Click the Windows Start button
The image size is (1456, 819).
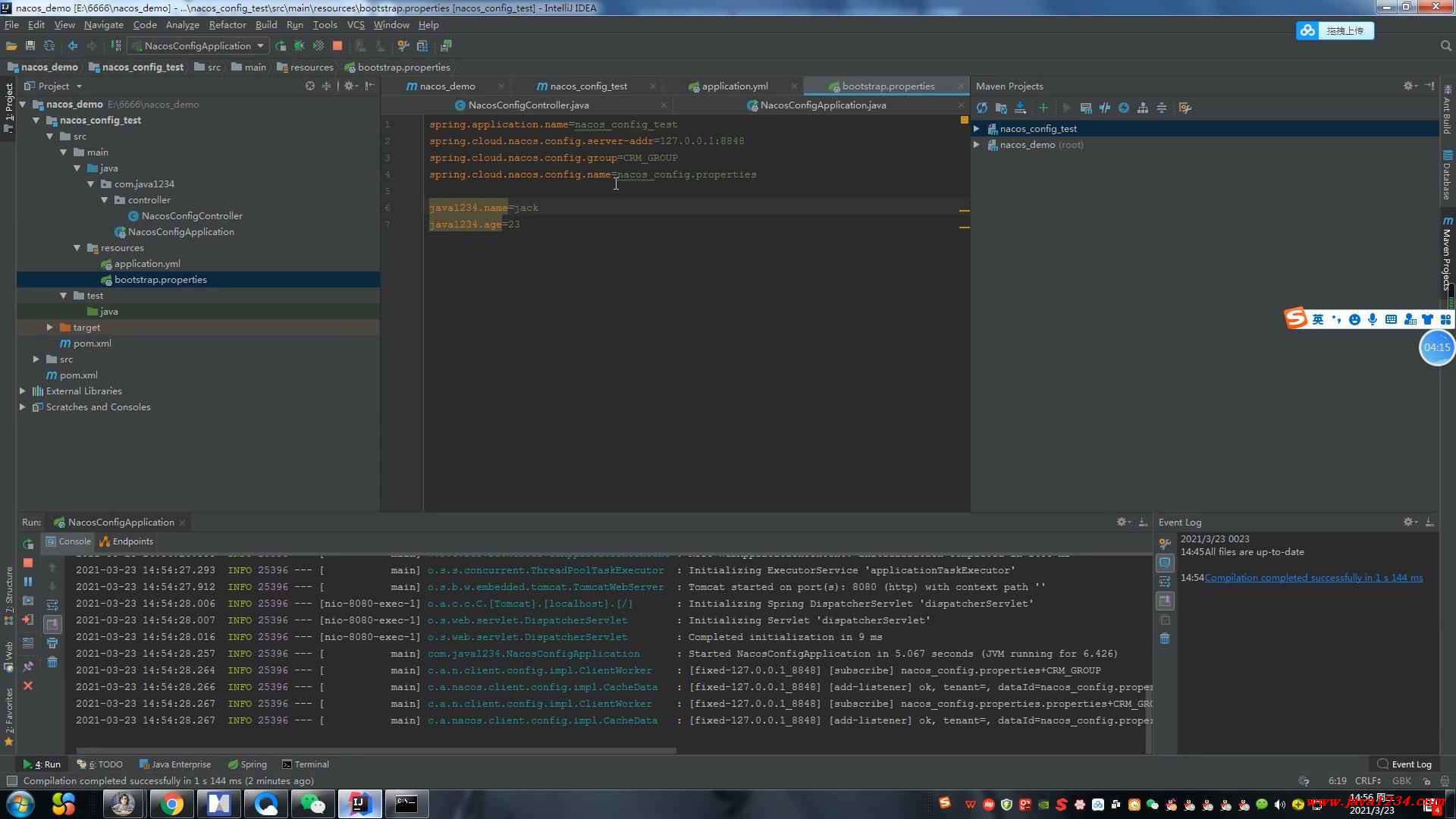click(20, 804)
